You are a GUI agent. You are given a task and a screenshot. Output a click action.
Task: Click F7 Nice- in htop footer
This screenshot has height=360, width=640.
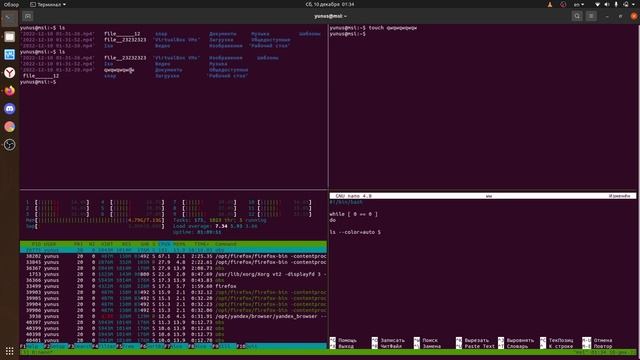tap(176, 346)
